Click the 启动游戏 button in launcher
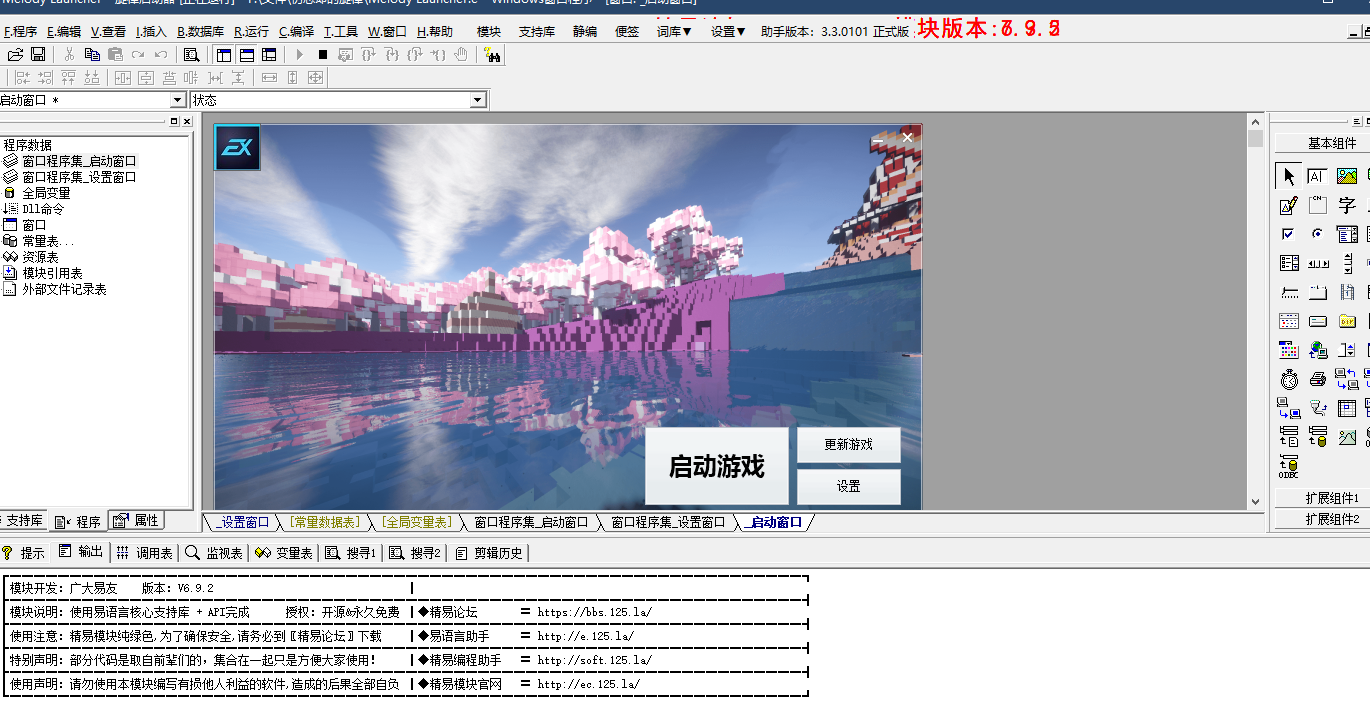Image resolution: width=1370 pixels, height=720 pixels. click(716, 466)
